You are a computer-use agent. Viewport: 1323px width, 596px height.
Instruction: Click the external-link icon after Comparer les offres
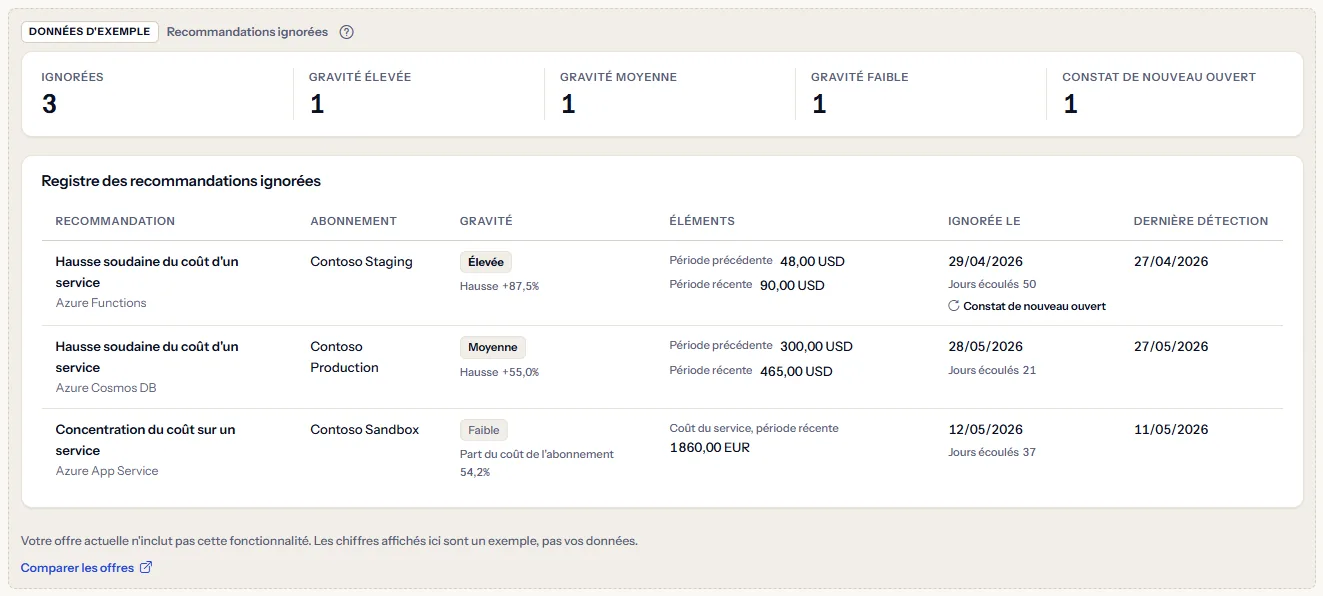(x=146, y=568)
